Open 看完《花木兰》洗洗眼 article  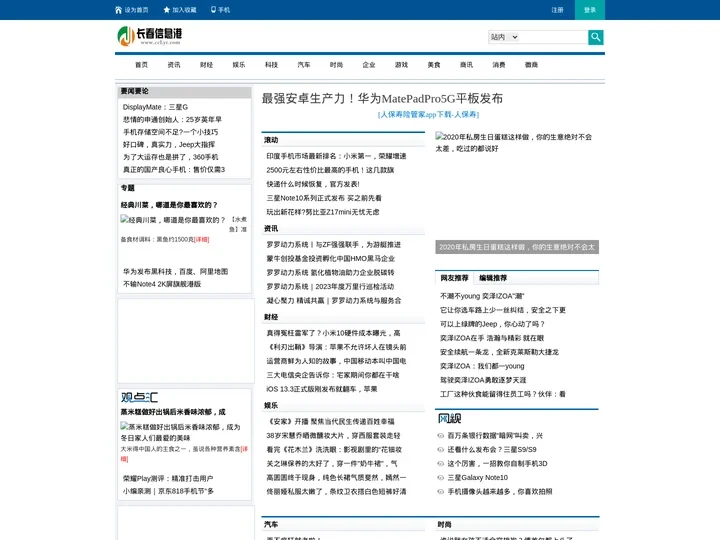tap(334, 450)
